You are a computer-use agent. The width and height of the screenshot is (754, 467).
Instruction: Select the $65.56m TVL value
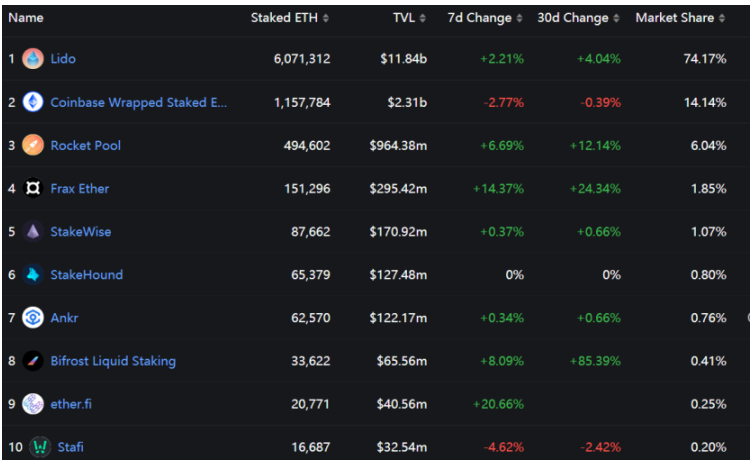pyautogui.click(x=402, y=361)
